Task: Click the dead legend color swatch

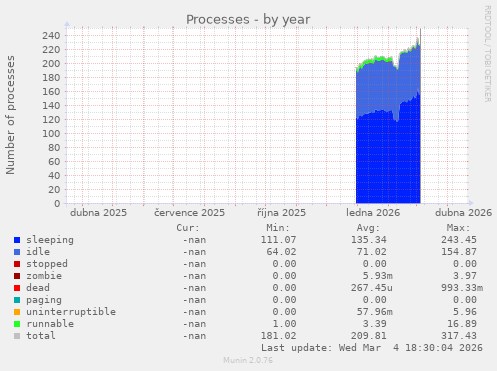Action: click(17, 288)
